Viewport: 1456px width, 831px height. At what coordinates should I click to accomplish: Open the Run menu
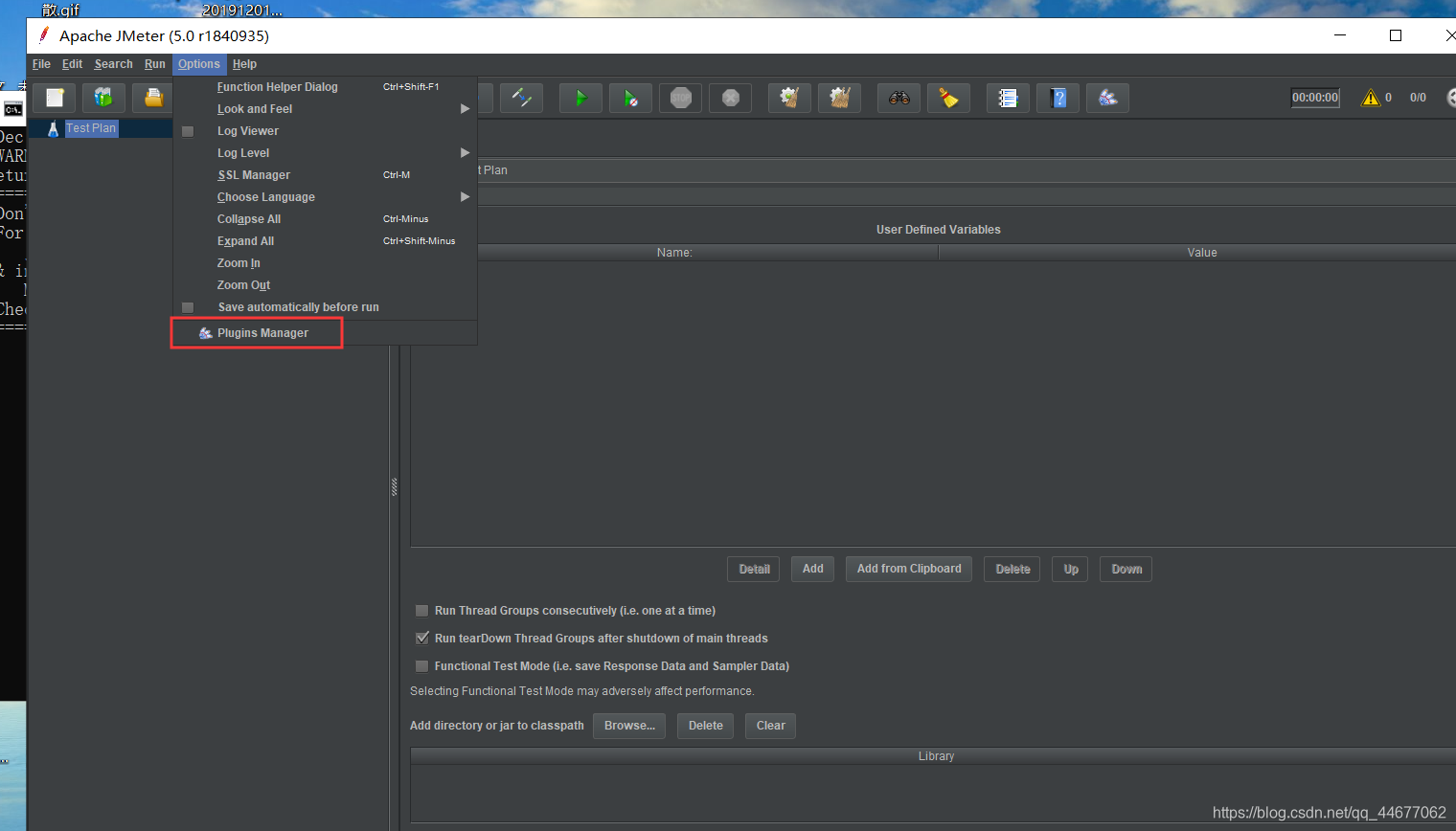tap(155, 64)
